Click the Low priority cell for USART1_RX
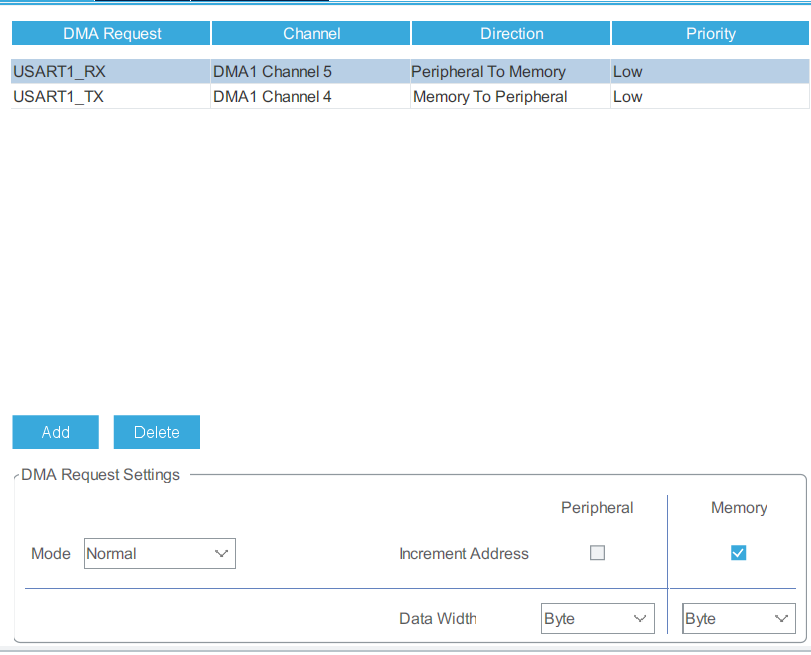 click(628, 72)
